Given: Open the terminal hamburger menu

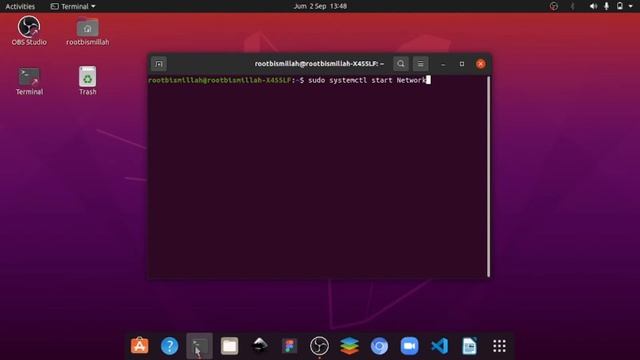Looking at the screenshot, I should click(420, 64).
